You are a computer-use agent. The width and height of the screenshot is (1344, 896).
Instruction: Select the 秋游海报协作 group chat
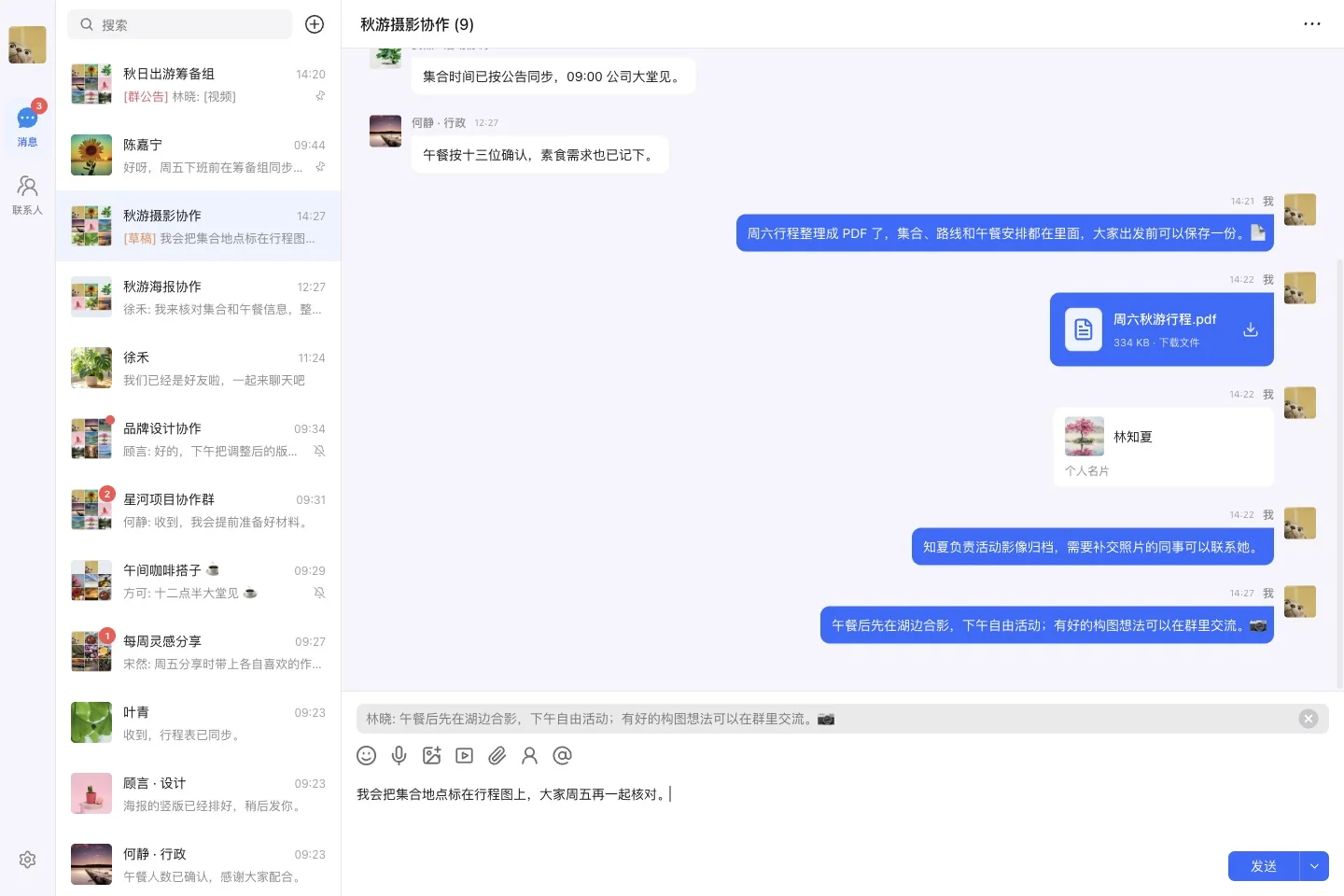(198, 297)
